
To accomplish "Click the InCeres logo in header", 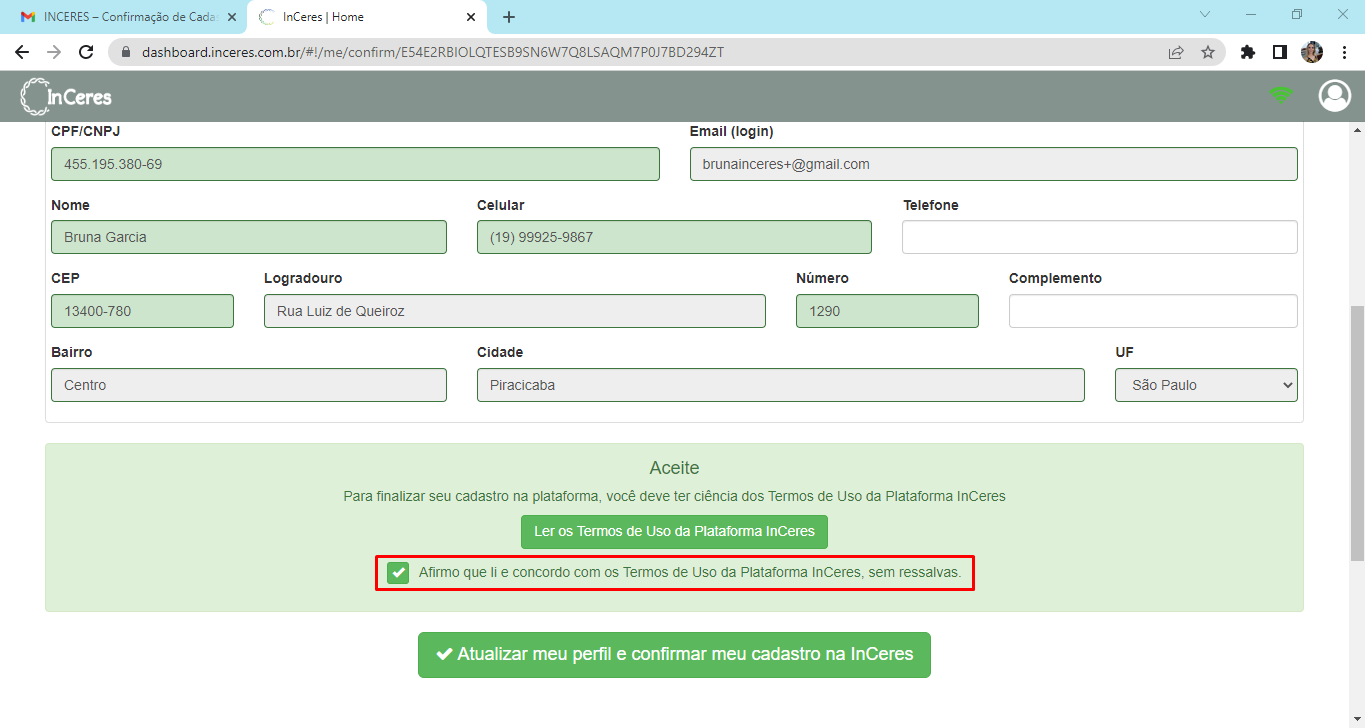I will [x=66, y=97].
